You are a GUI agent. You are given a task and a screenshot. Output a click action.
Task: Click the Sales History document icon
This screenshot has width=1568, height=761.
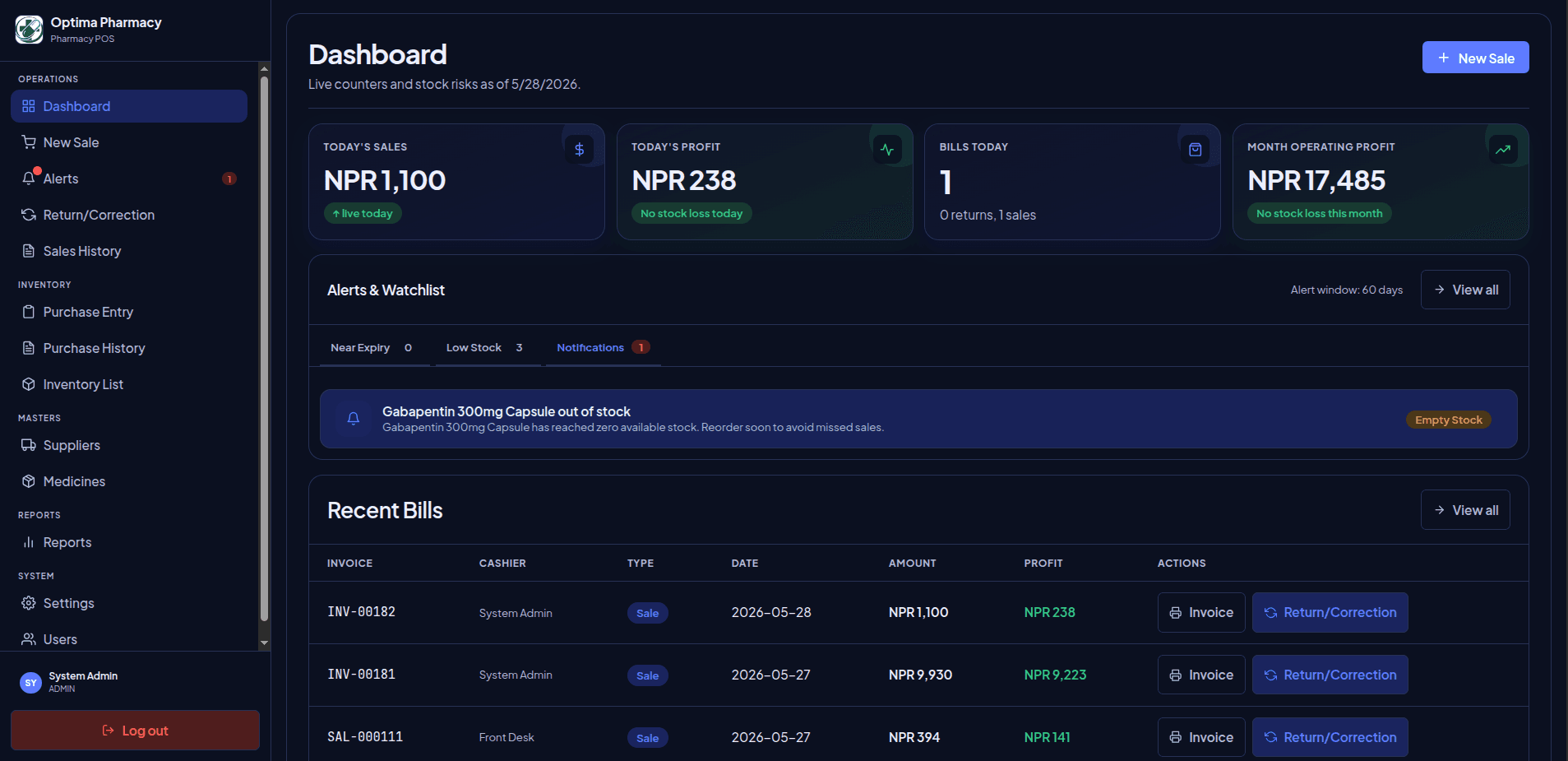pyautogui.click(x=29, y=251)
